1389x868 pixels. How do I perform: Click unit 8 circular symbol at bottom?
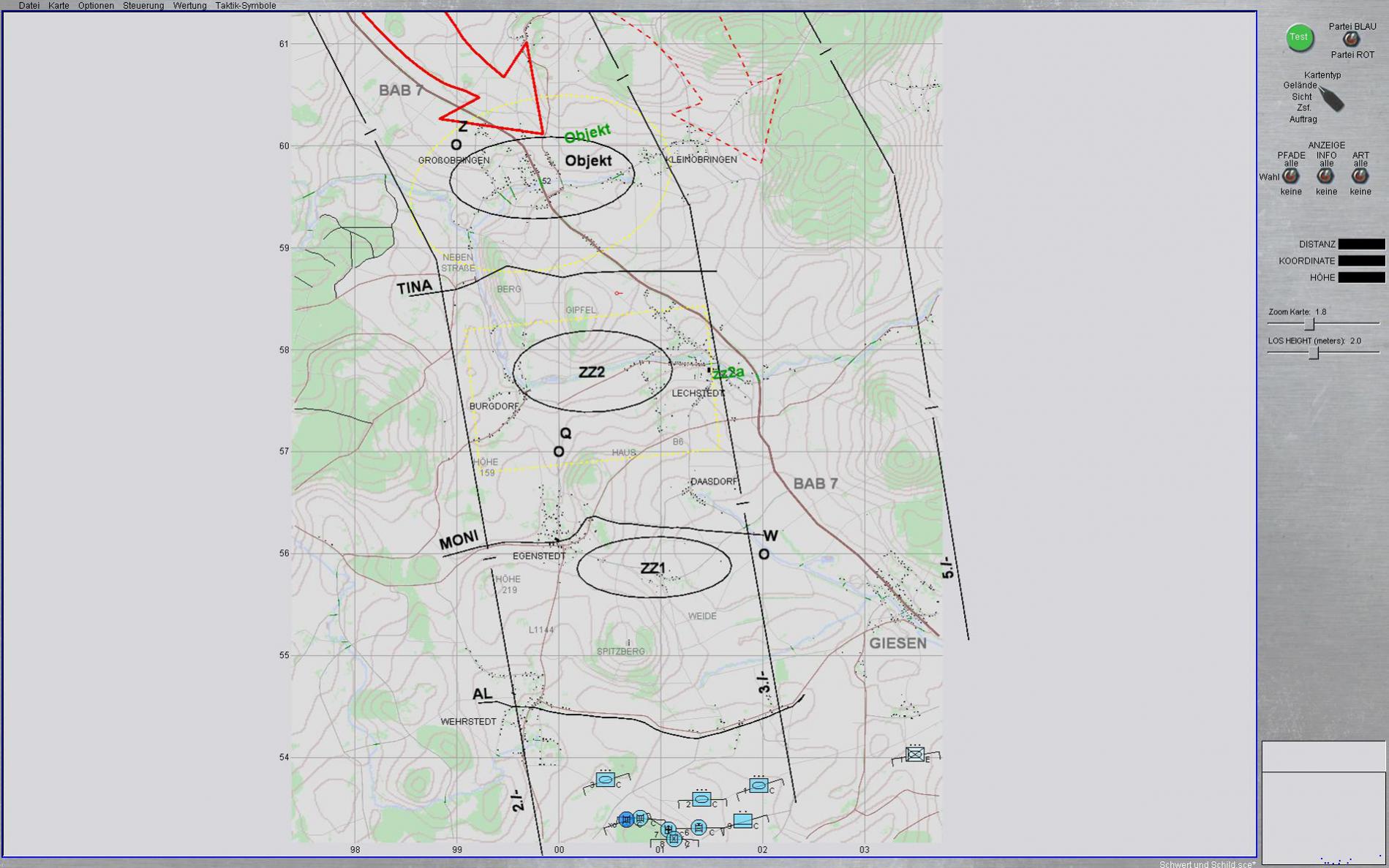click(x=674, y=839)
